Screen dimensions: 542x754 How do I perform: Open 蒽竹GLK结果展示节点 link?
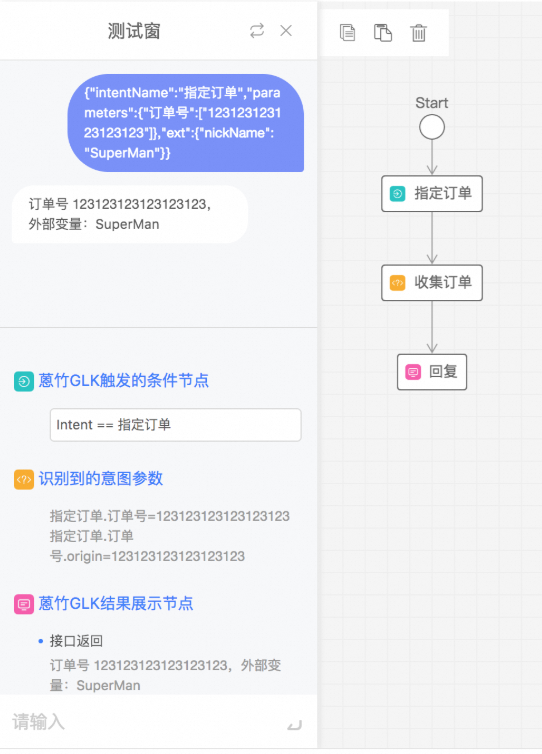pos(116,603)
